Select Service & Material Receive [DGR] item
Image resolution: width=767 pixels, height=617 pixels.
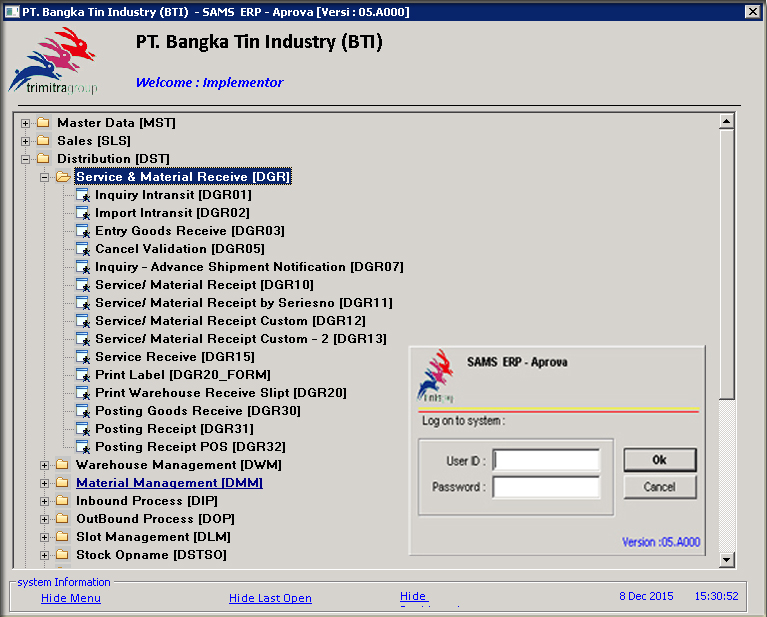183,177
